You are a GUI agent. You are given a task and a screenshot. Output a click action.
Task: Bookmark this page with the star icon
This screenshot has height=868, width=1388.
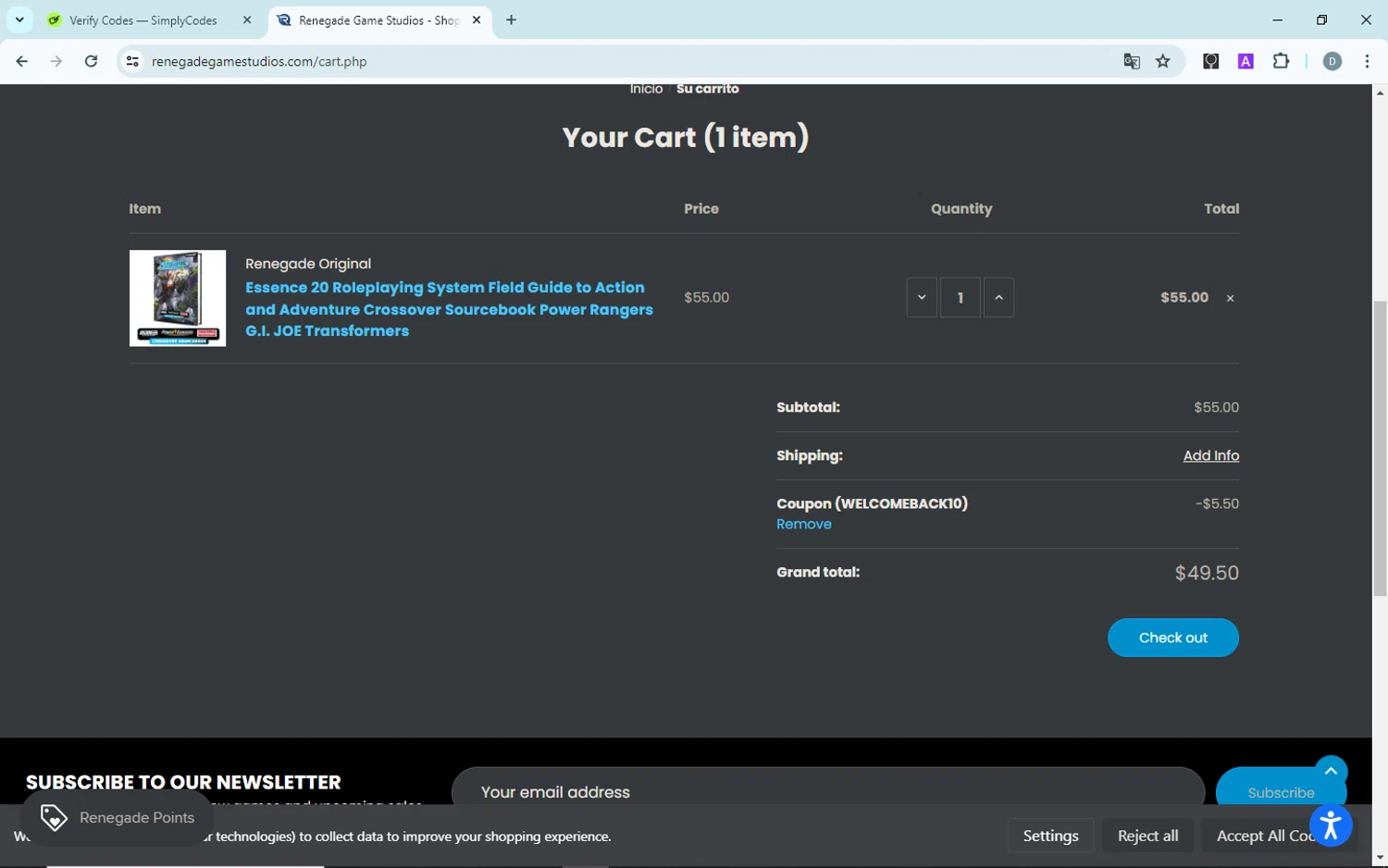[1163, 61]
